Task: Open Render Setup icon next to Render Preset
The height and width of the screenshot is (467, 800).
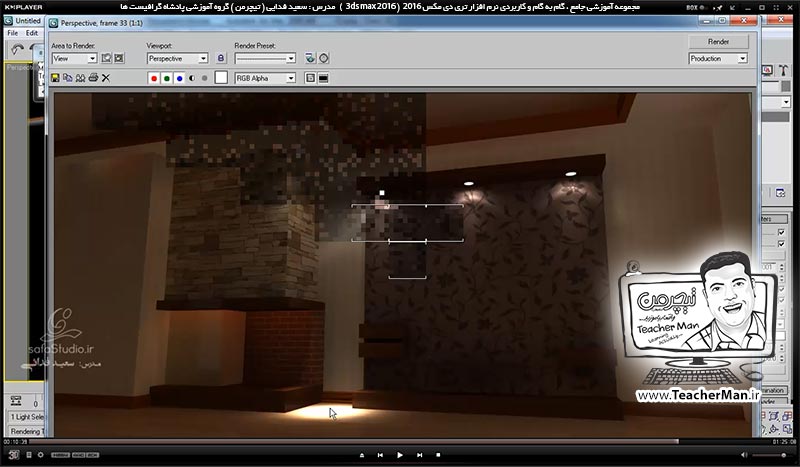Action: pyautogui.click(x=310, y=58)
